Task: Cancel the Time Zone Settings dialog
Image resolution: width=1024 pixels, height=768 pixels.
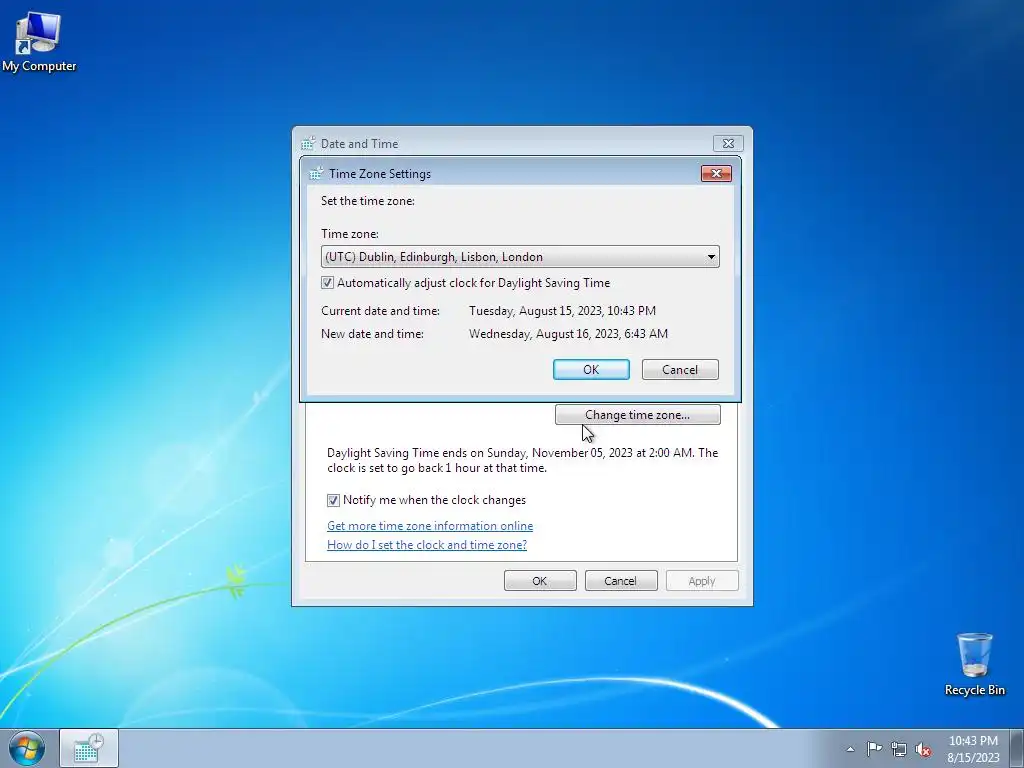Action: pos(680,370)
